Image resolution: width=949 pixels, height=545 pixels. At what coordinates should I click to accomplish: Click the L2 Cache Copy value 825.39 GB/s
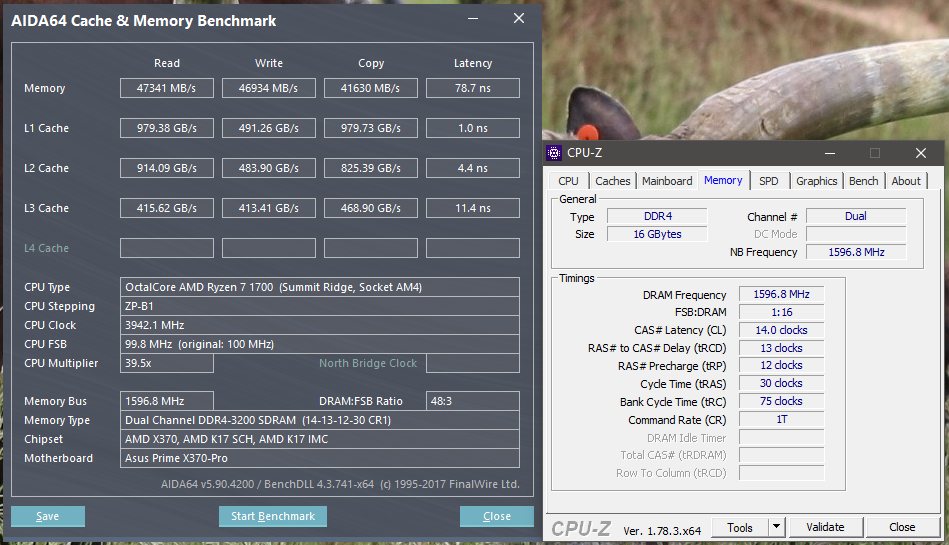(370, 168)
